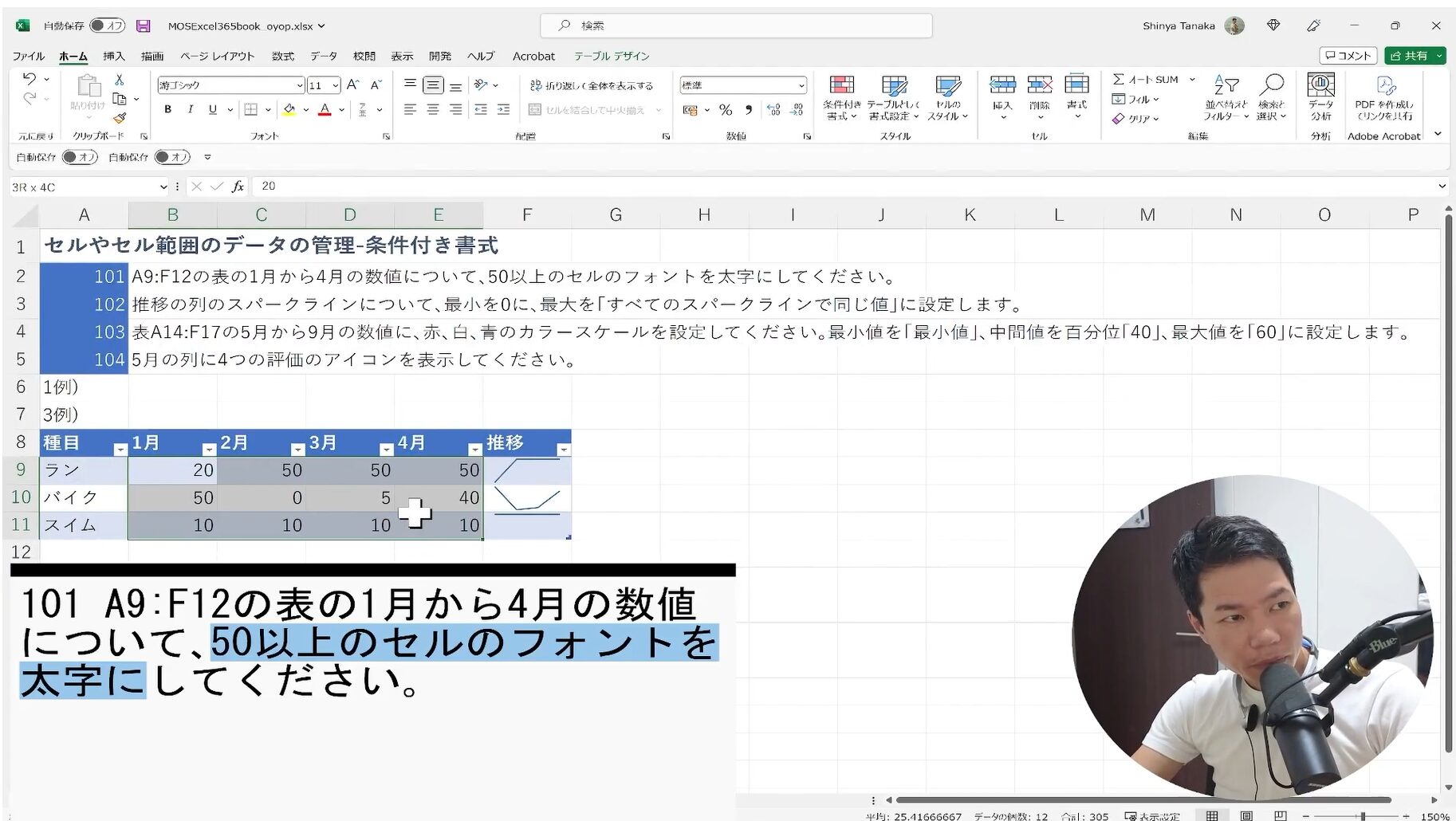Toggle Bold formatting
The image size is (1456, 821).
[x=167, y=109]
